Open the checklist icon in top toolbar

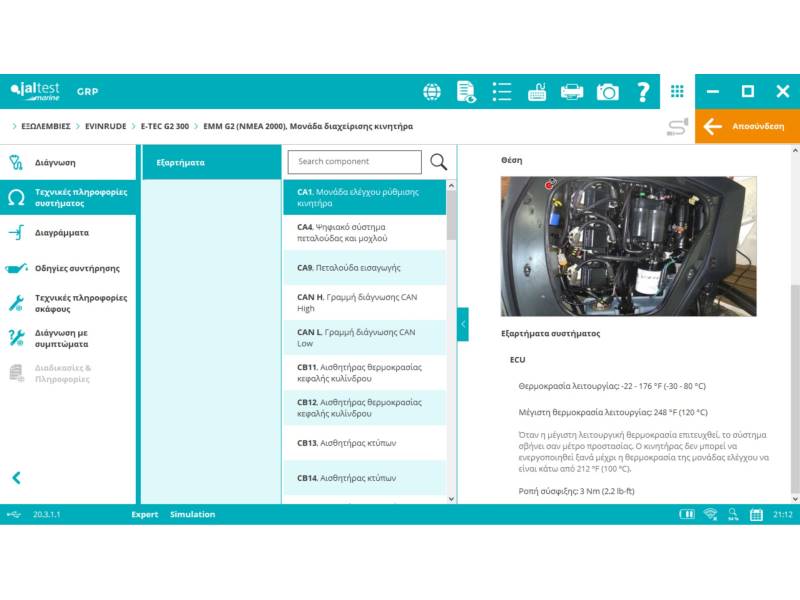coord(502,92)
